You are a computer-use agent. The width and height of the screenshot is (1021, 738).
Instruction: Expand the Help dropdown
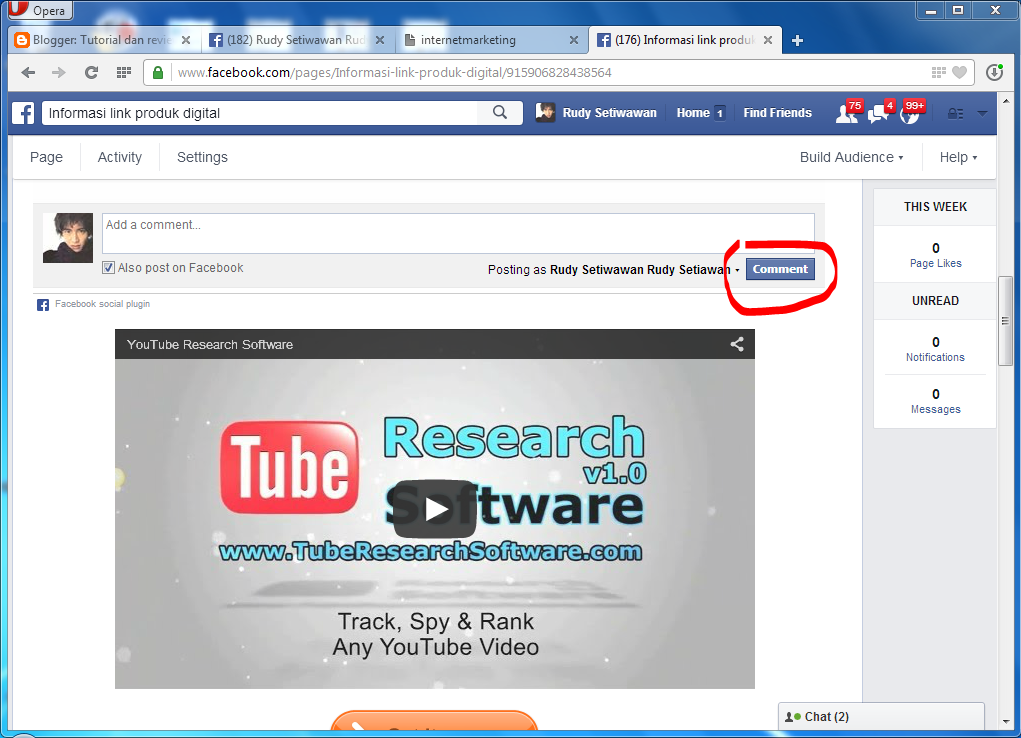958,157
